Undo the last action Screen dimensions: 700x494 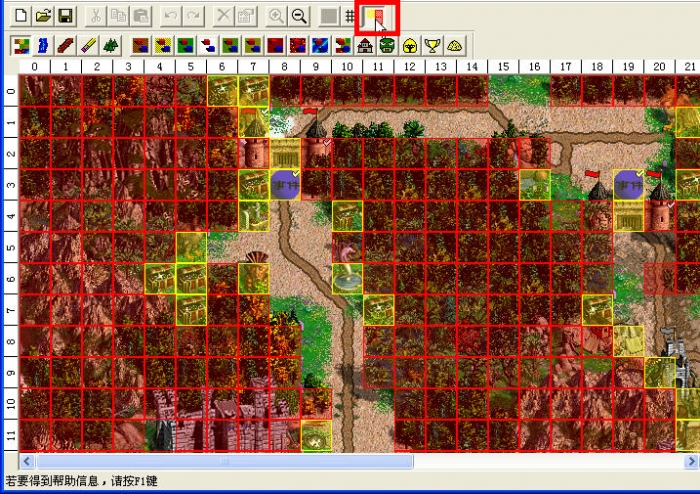171,16
